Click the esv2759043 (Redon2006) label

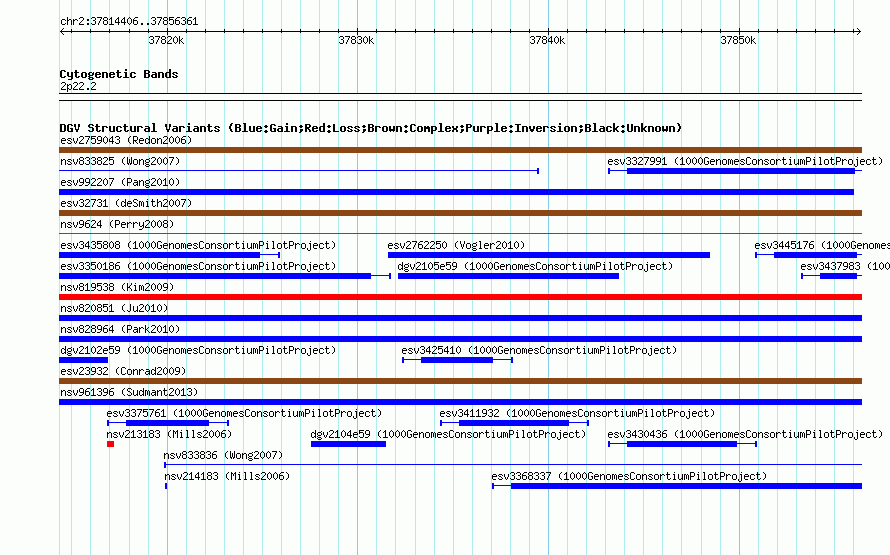(126, 140)
